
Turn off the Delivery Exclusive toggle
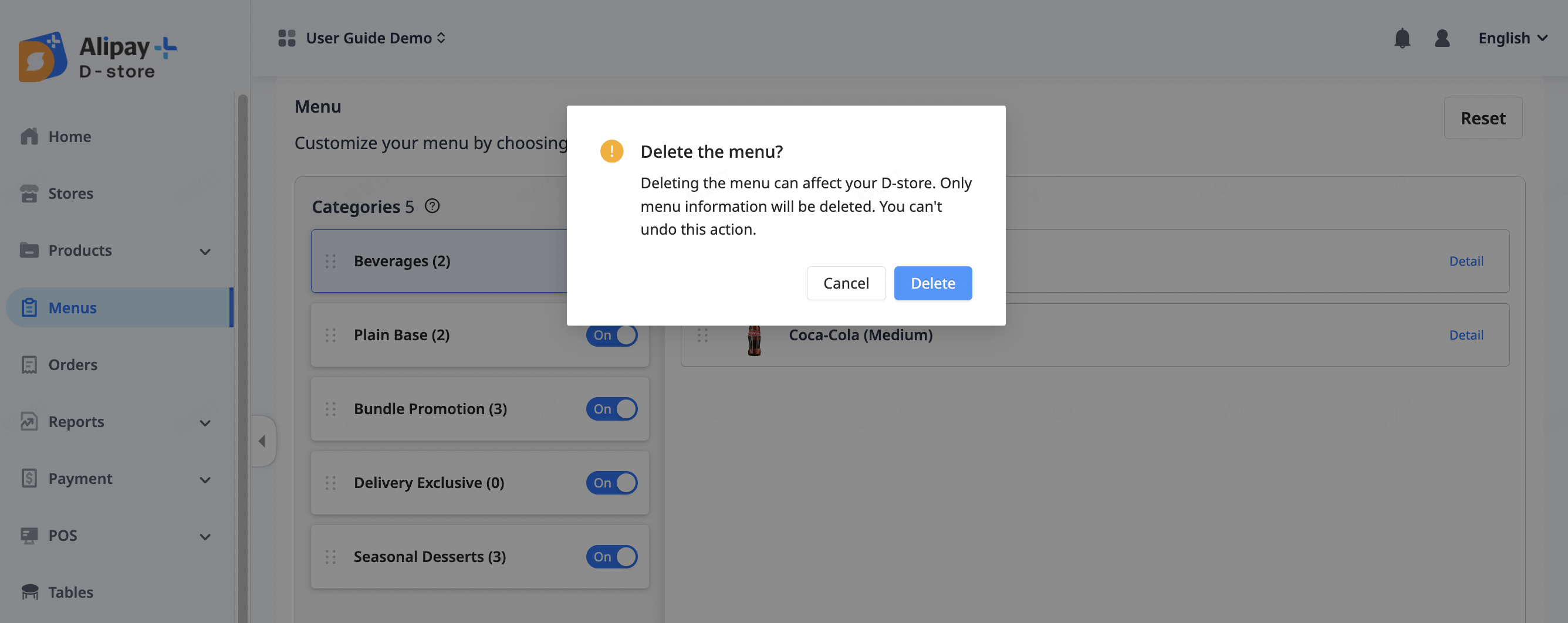611,482
